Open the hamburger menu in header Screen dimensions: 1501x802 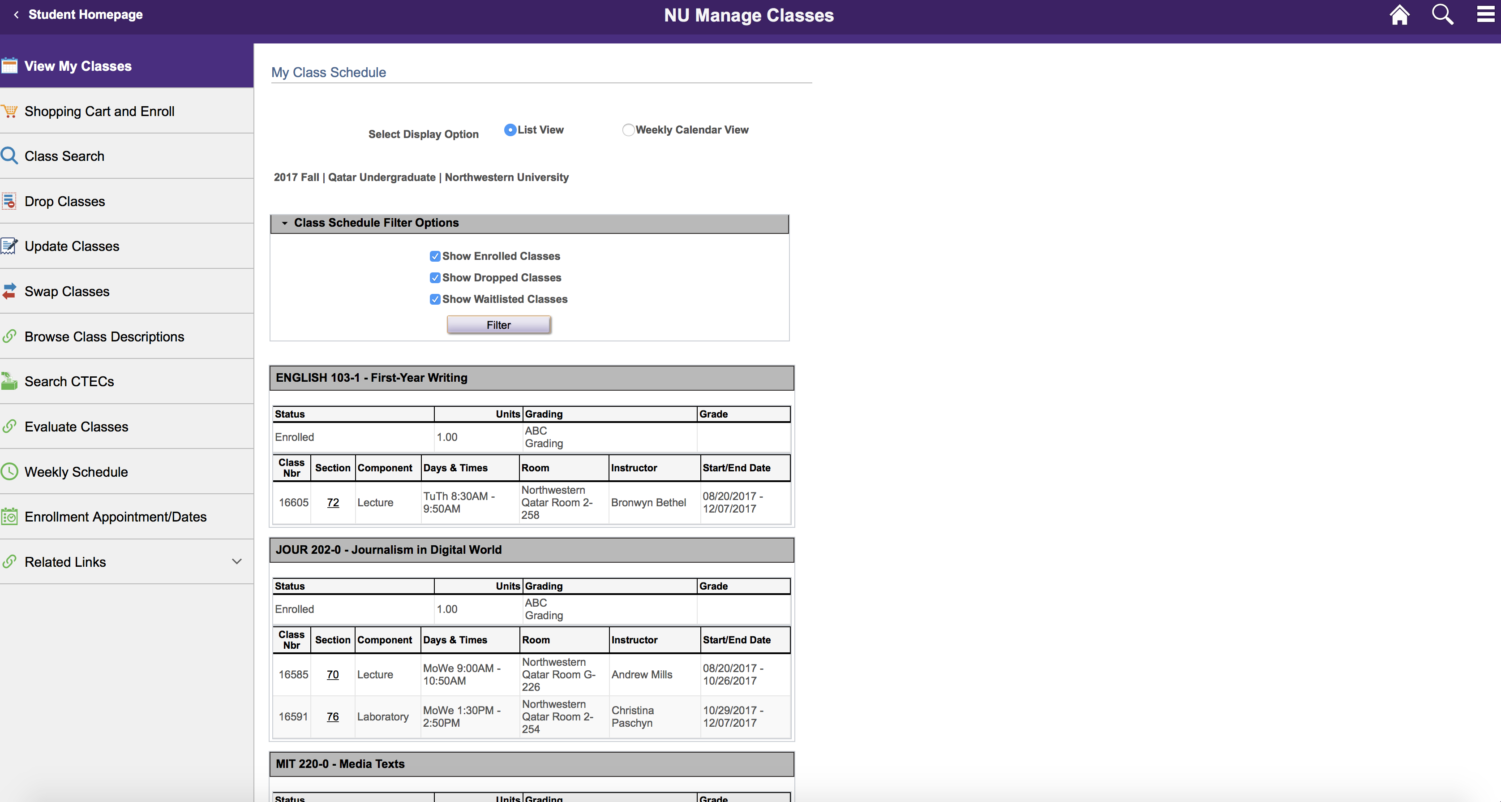tap(1486, 14)
